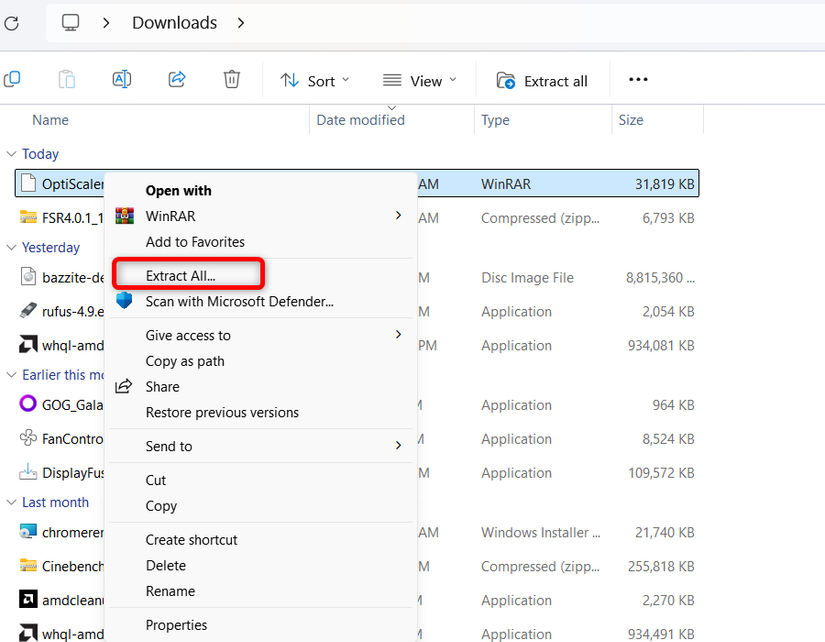
Task: Sort by the Date modified column header
Action: point(360,120)
